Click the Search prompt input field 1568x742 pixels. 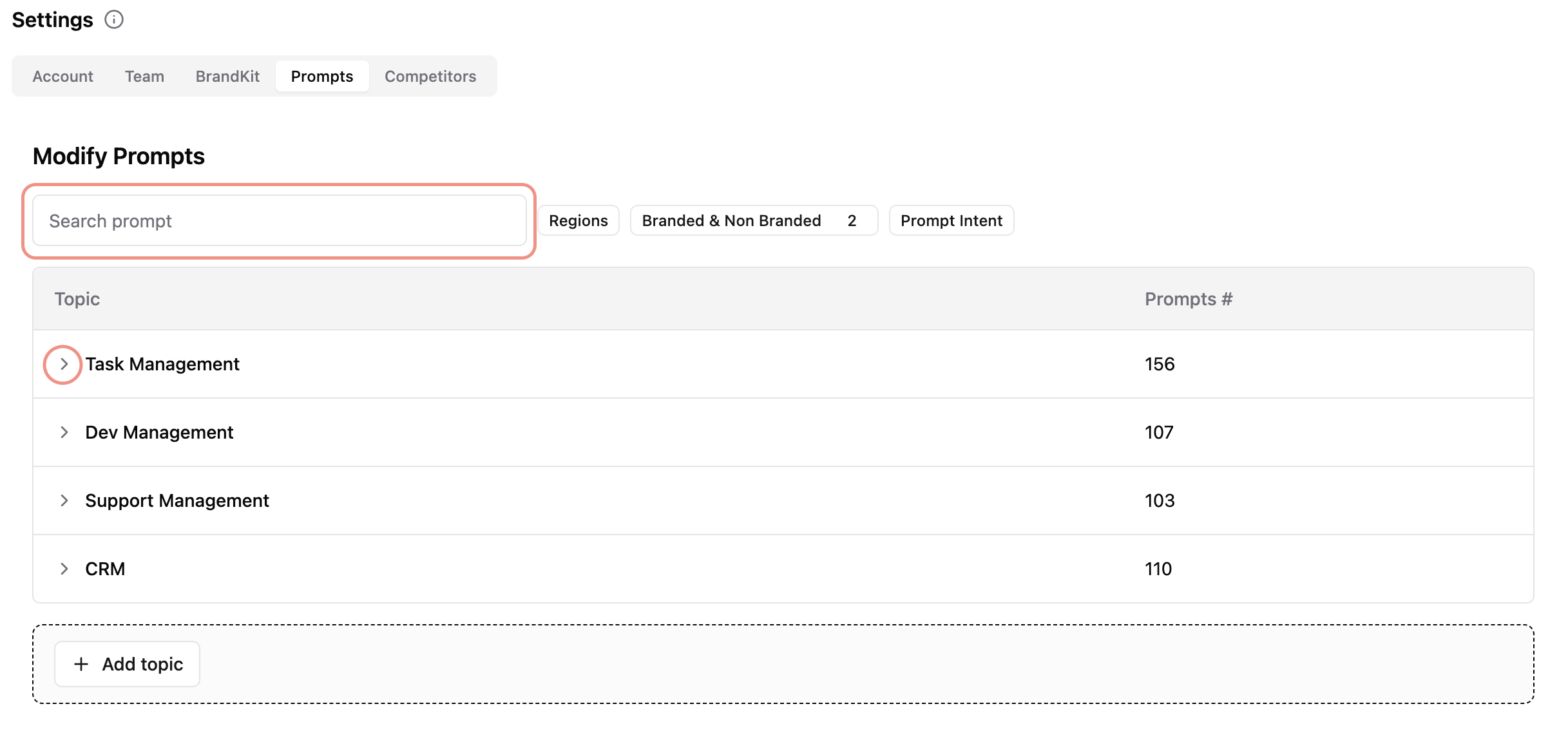pos(280,221)
